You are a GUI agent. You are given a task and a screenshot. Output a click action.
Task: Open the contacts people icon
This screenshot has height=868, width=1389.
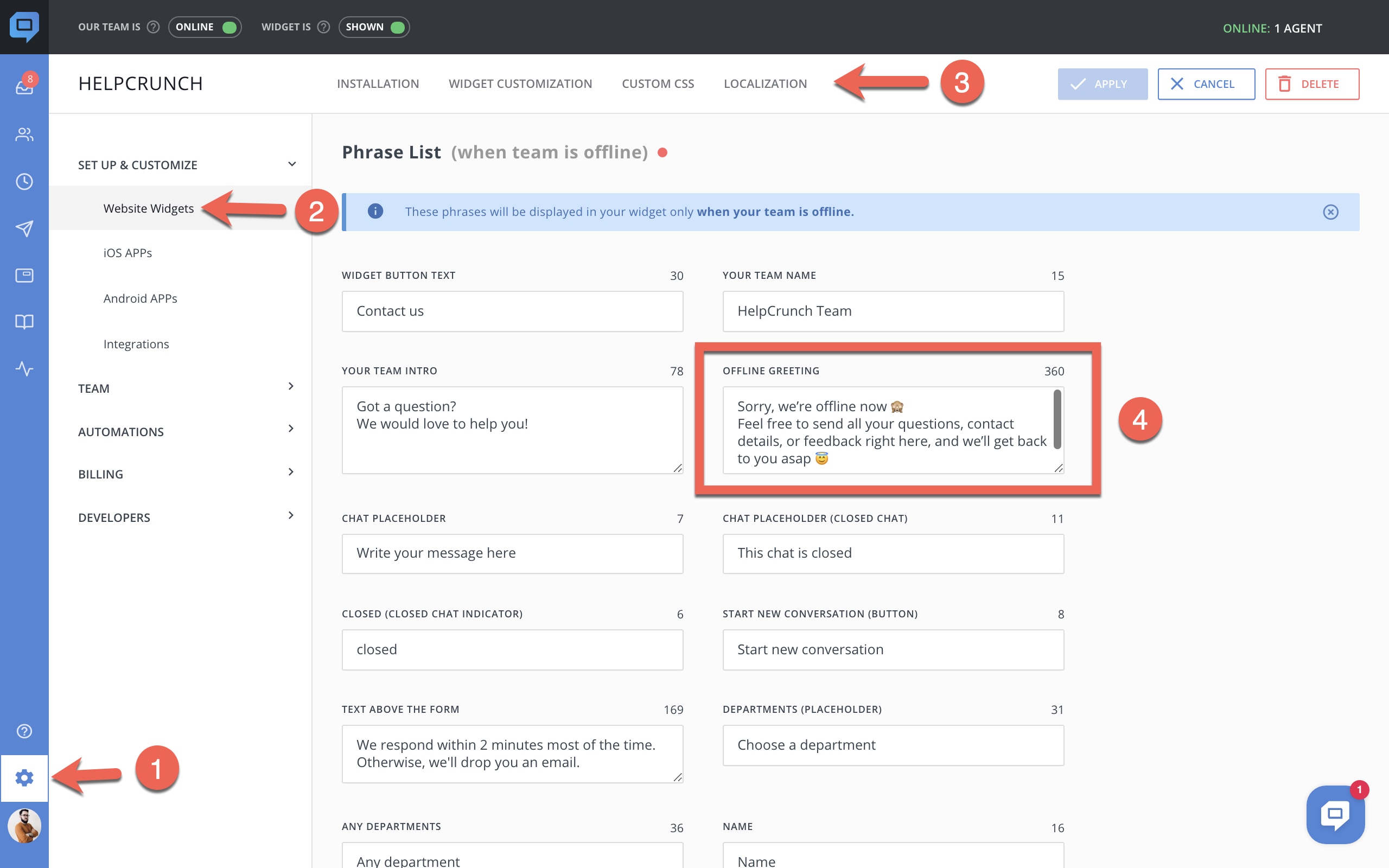tap(24, 135)
